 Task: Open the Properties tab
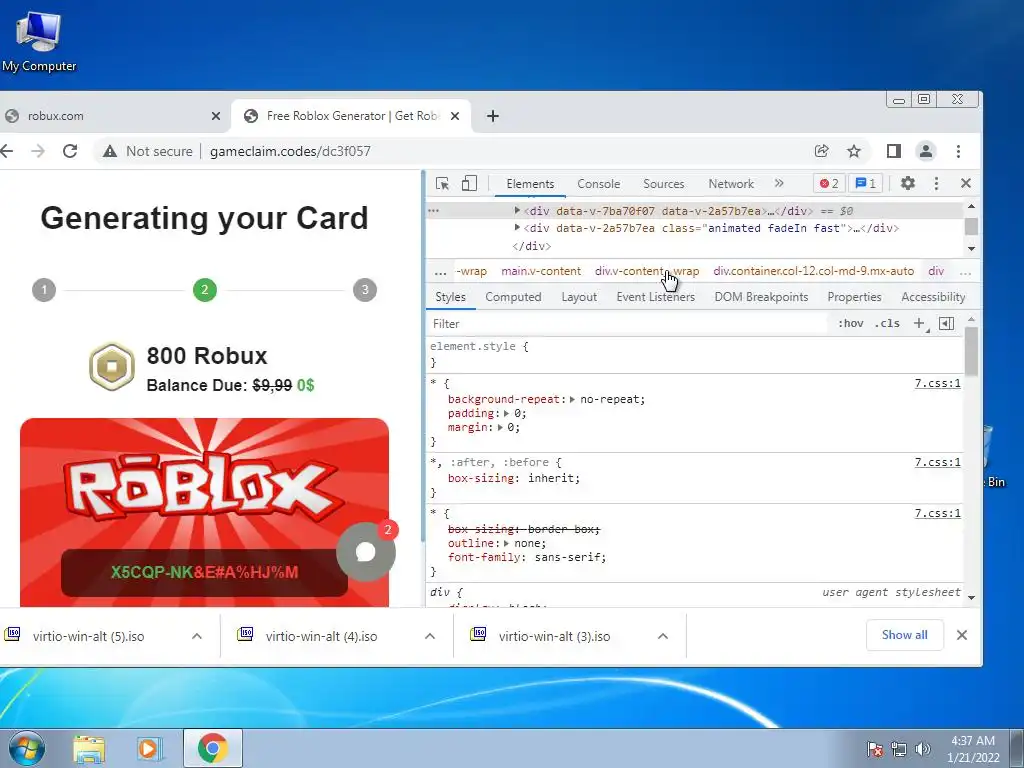coord(854,297)
